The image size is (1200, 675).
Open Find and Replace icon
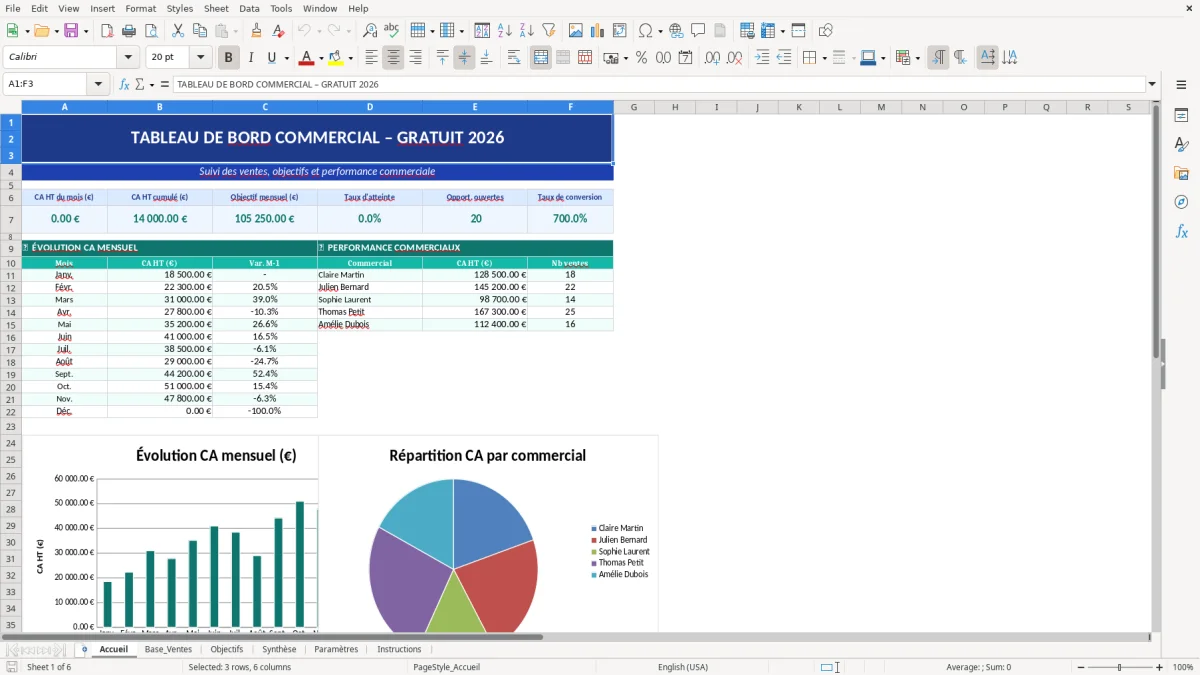pyautogui.click(x=370, y=31)
